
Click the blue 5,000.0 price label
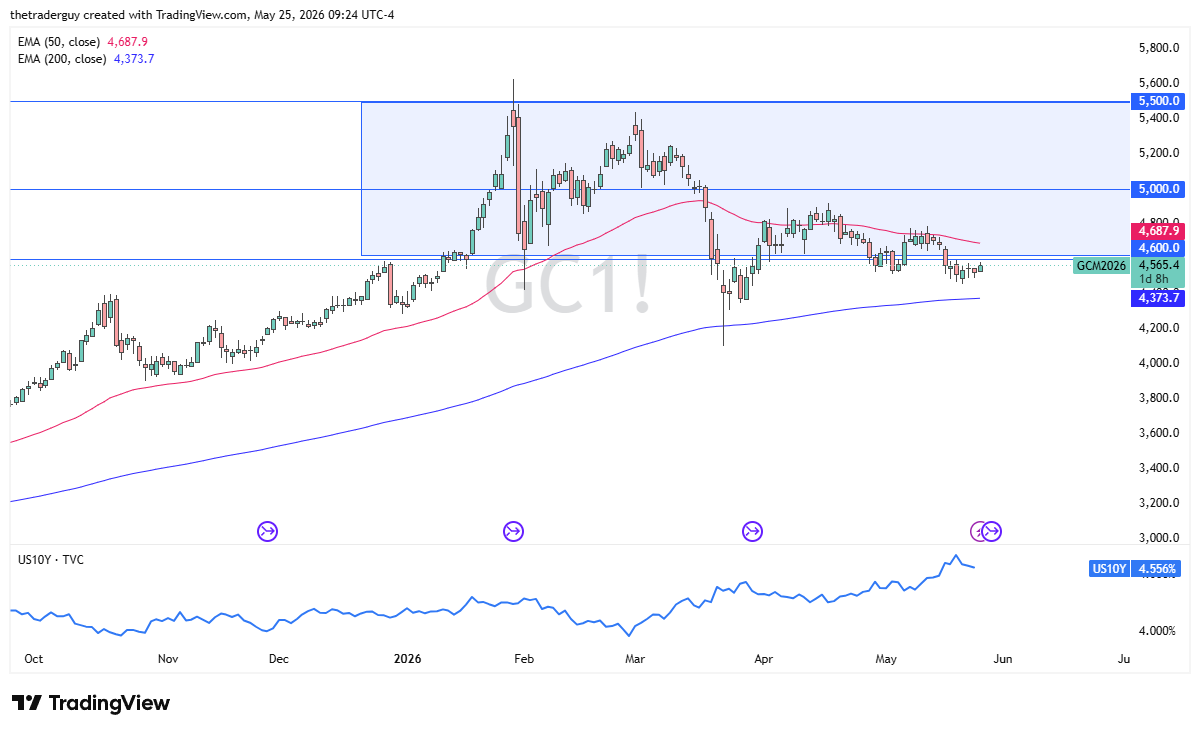pos(1158,189)
